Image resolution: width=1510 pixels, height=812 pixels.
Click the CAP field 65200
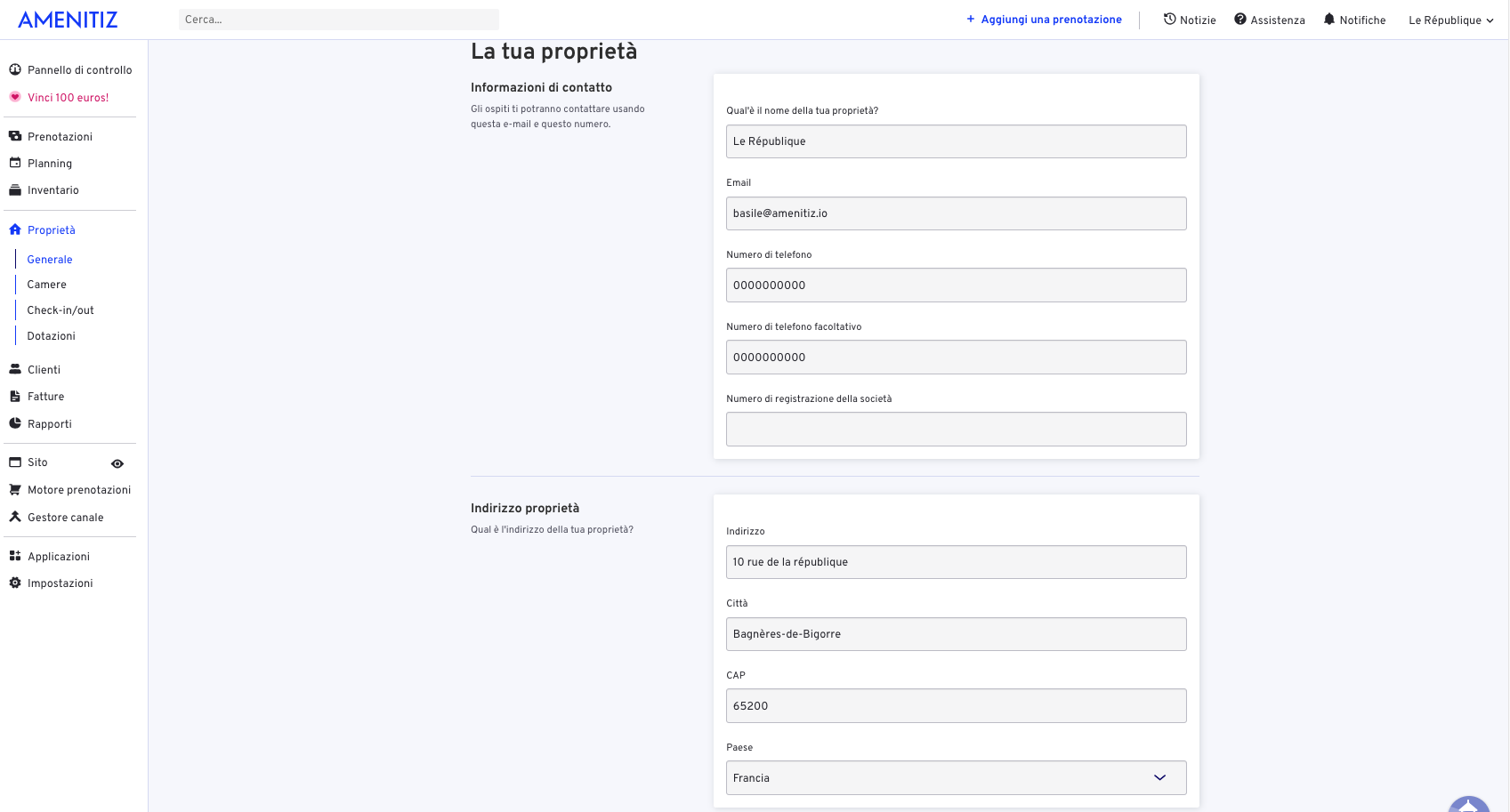pos(957,705)
